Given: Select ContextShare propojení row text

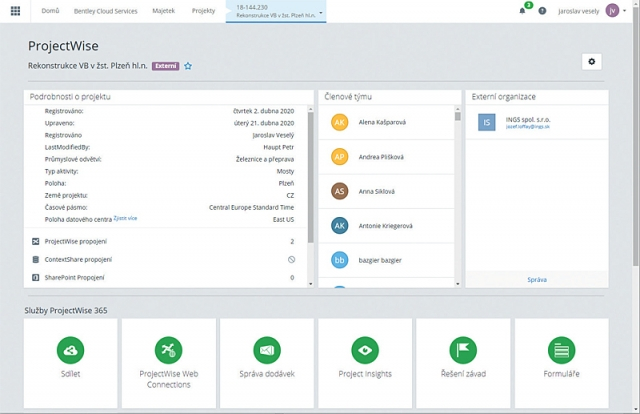Looking at the screenshot, I should [78, 259].
